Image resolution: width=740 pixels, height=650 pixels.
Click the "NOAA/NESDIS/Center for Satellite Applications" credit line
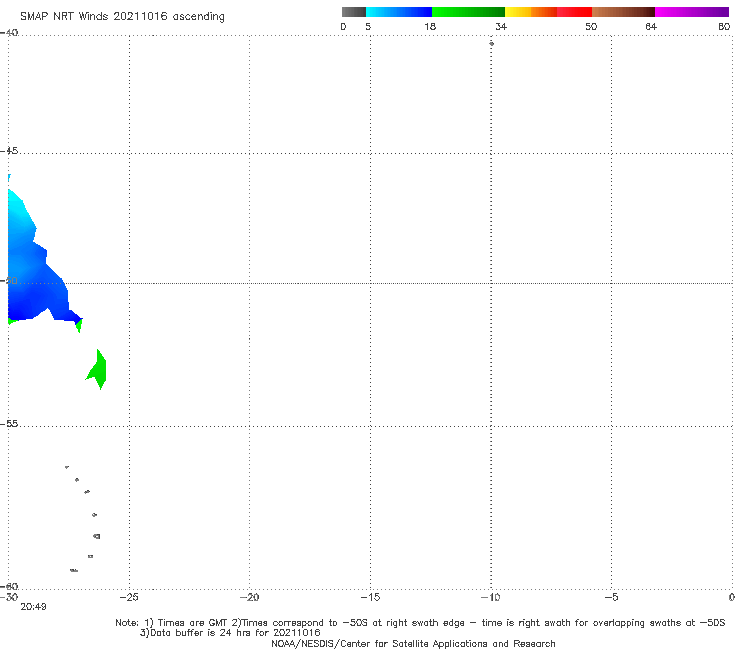pos(413,643)
